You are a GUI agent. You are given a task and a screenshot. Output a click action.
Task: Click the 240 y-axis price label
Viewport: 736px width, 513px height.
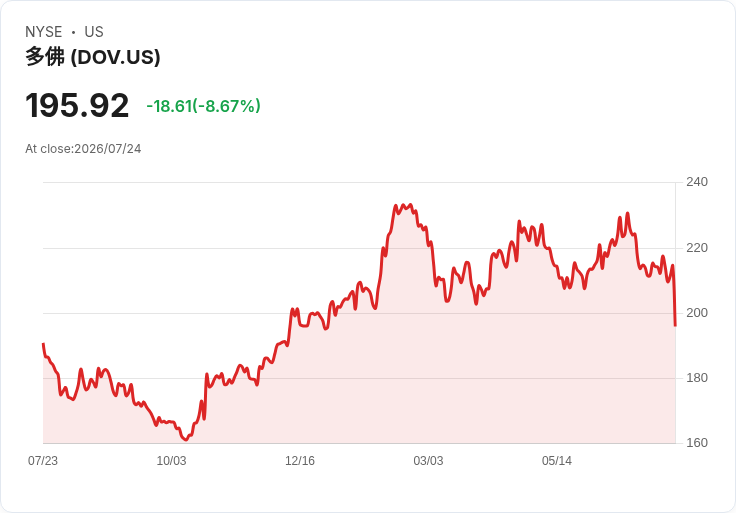click(x=697, y=182)
